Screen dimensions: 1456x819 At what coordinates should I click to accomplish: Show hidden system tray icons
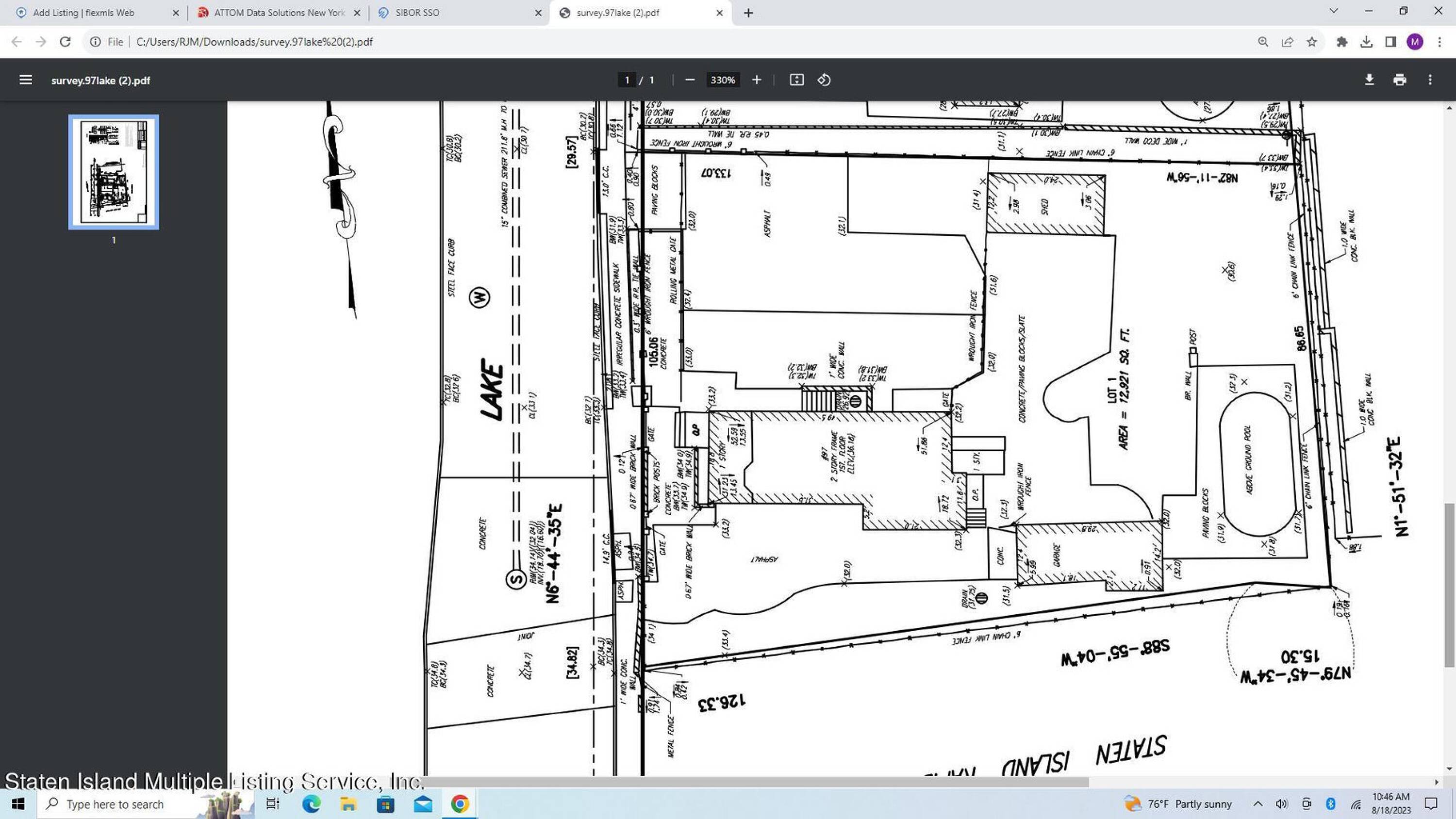pyautogui.click(x=1257, y=804)
